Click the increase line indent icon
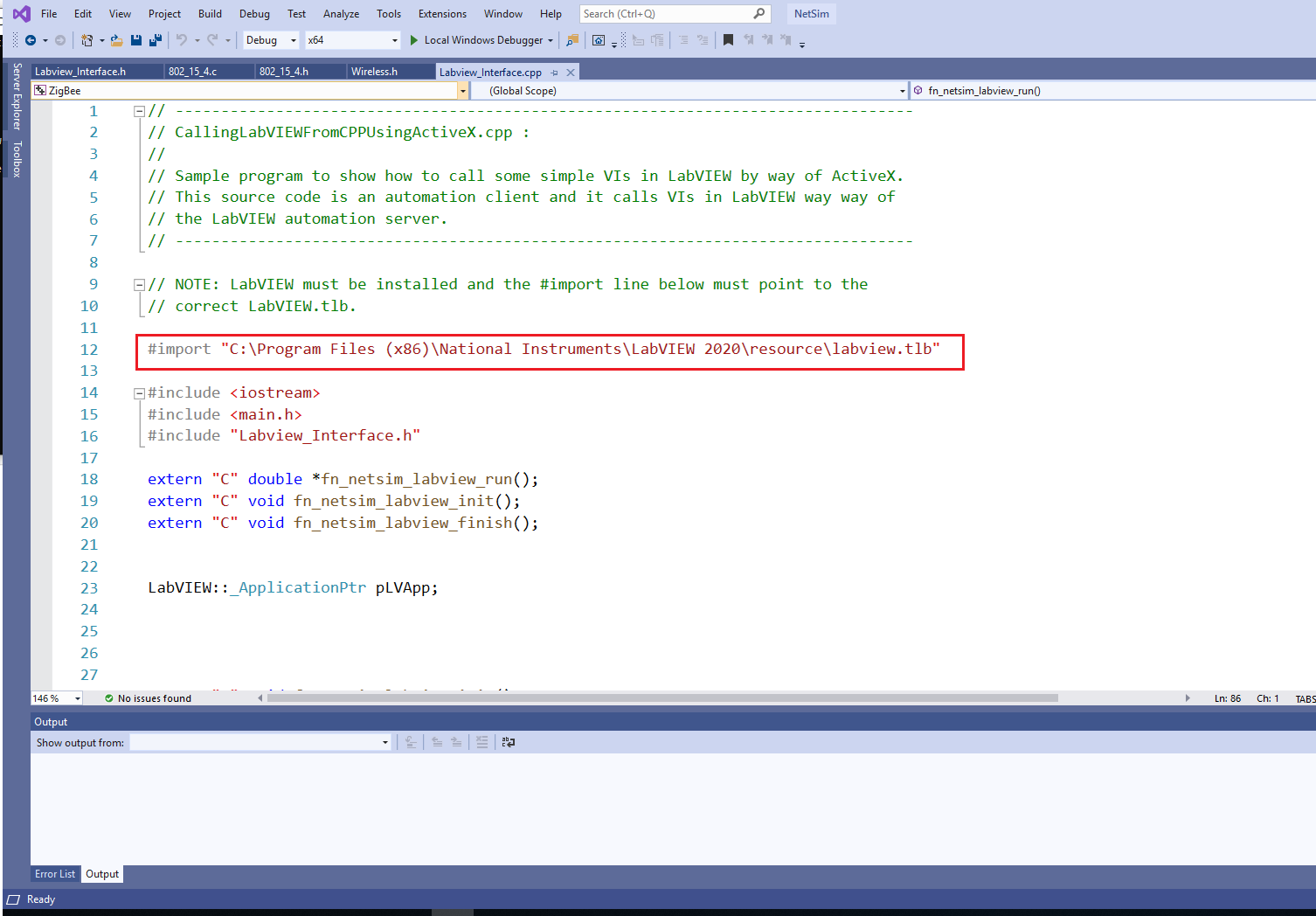The width and height of the screenshot is (1316, 916). pos(658,40)
